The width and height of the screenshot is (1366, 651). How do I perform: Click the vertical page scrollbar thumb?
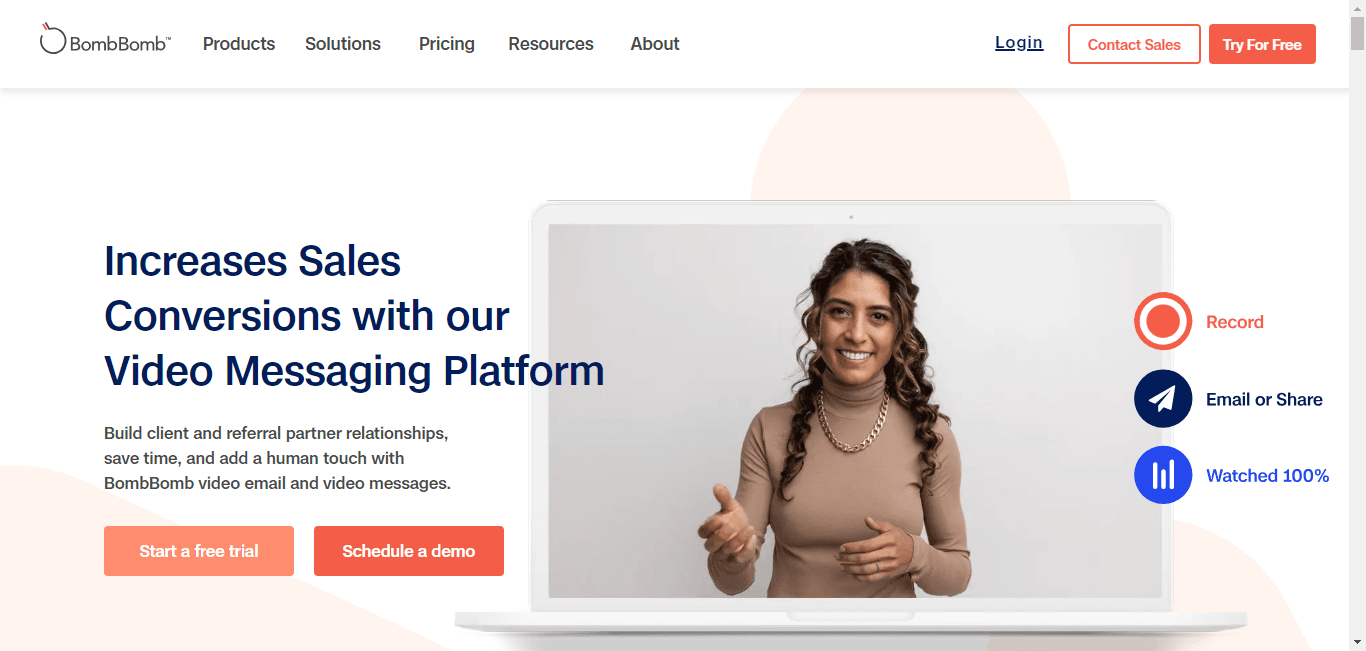pyautogui.click(x=1357, y=33)
